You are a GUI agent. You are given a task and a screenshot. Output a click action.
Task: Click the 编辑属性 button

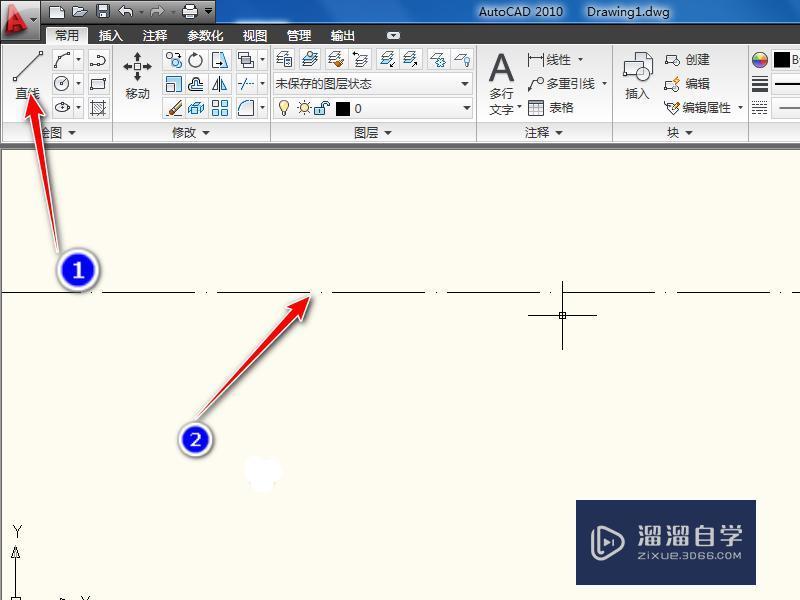click(x=698, y=108)
